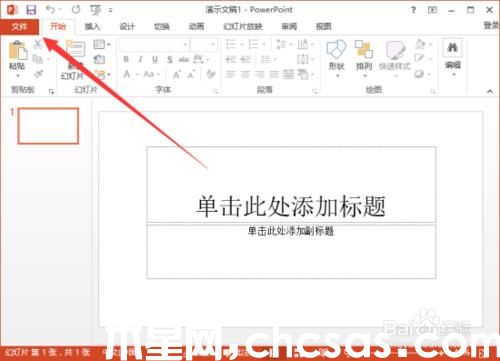The width and height of the screenshot is (500, 361).
Task: Click the slide Reset icon
Action: coord(99,59)
